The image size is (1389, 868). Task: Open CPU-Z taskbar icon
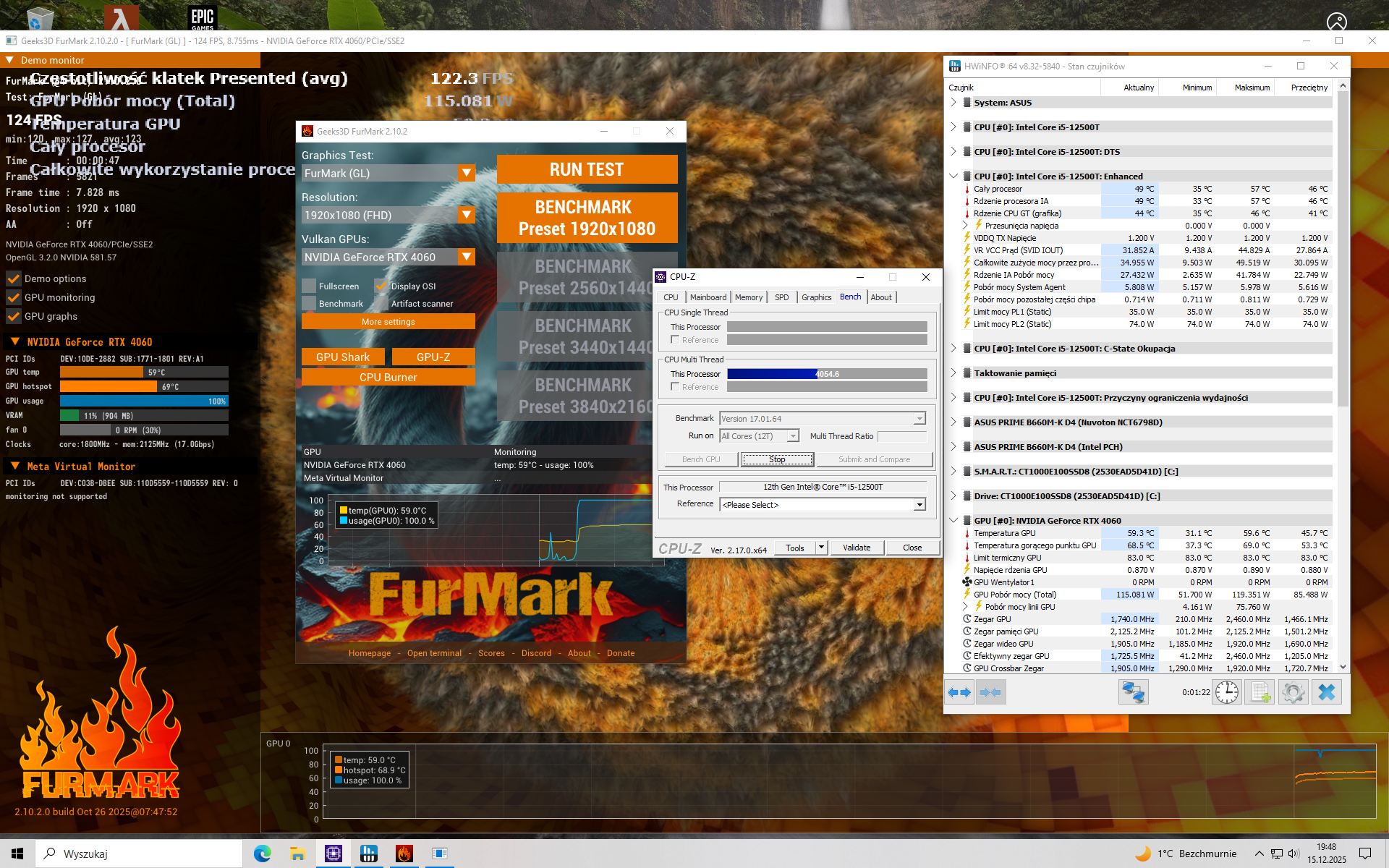click(334, 854)
